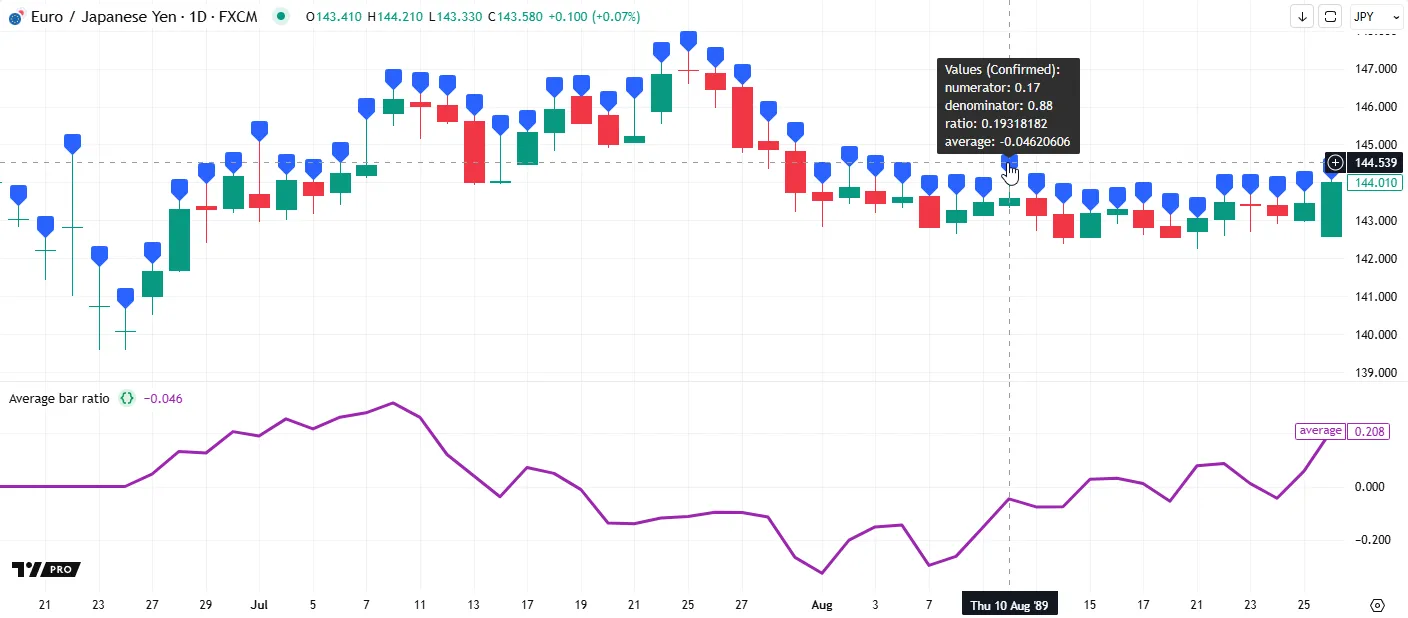Click the 144.010 last price label
The width and height of the screenshot is (1408, 618).
tap(1374, 183)
